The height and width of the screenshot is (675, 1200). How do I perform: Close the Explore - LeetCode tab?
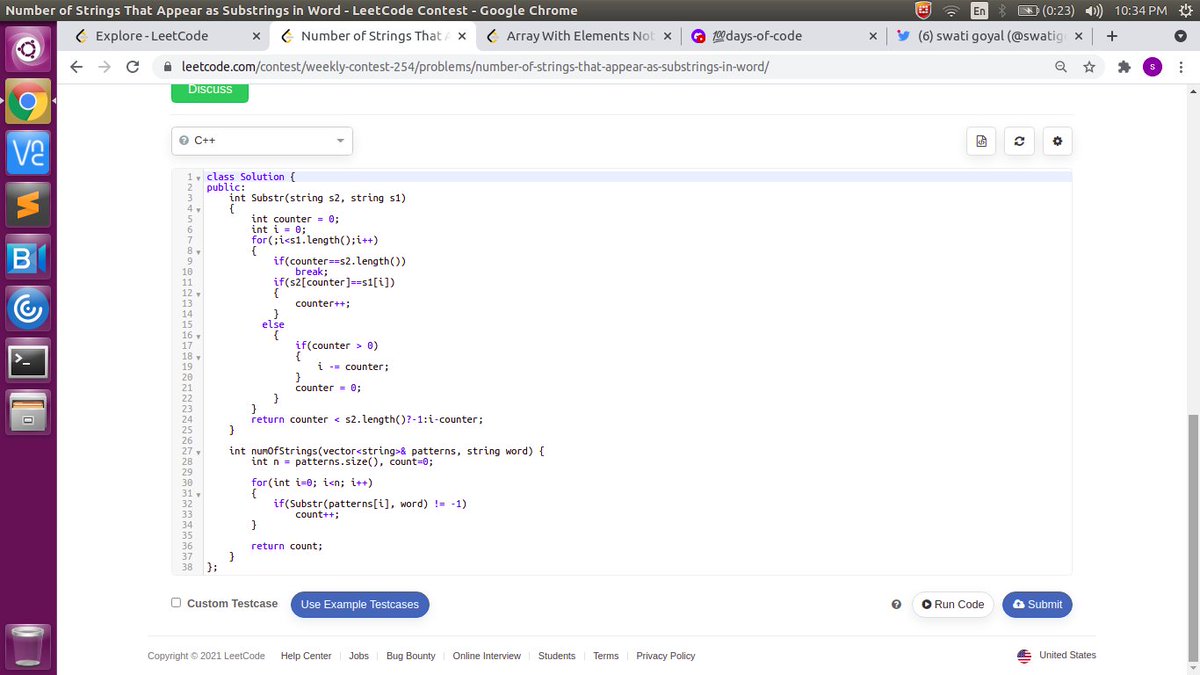click(x=256, y=36)
